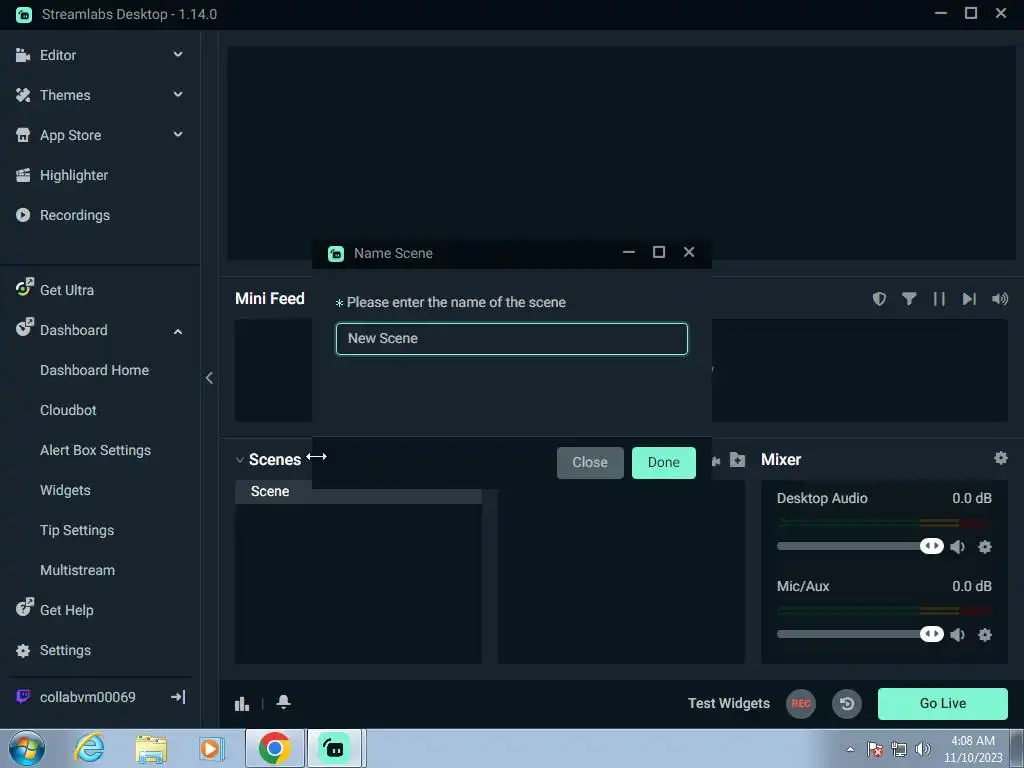Log out using the arrow icon beside collabvm00069

[178, 697]
